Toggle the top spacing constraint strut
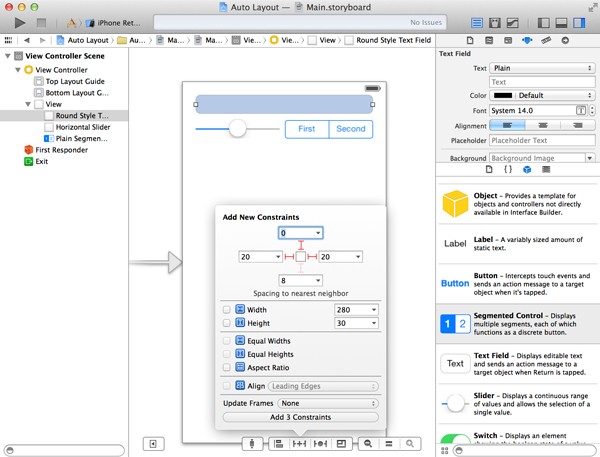The image size is (600, 457). [301, 245]
